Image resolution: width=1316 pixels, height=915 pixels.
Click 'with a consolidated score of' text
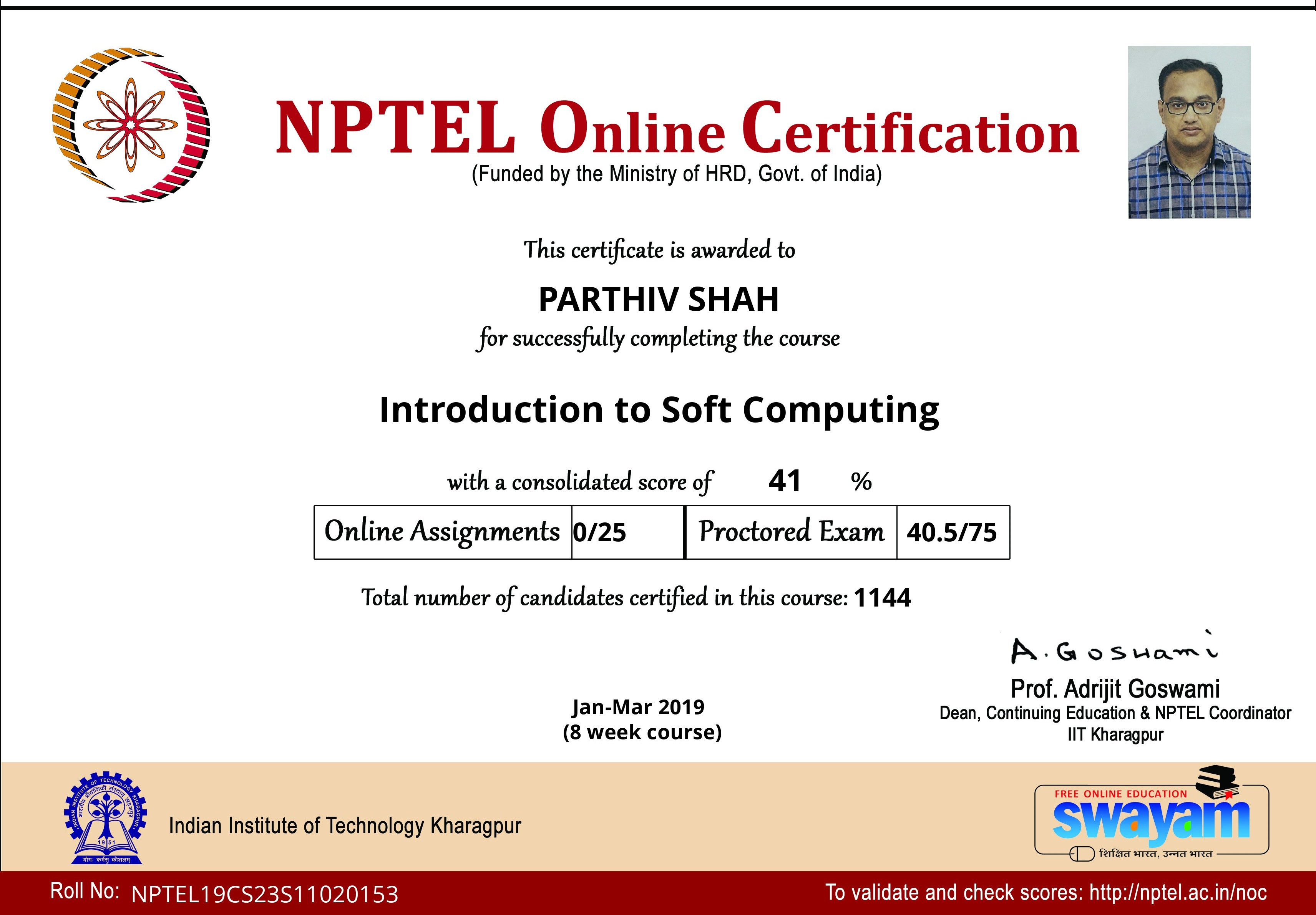pos(580,482)
